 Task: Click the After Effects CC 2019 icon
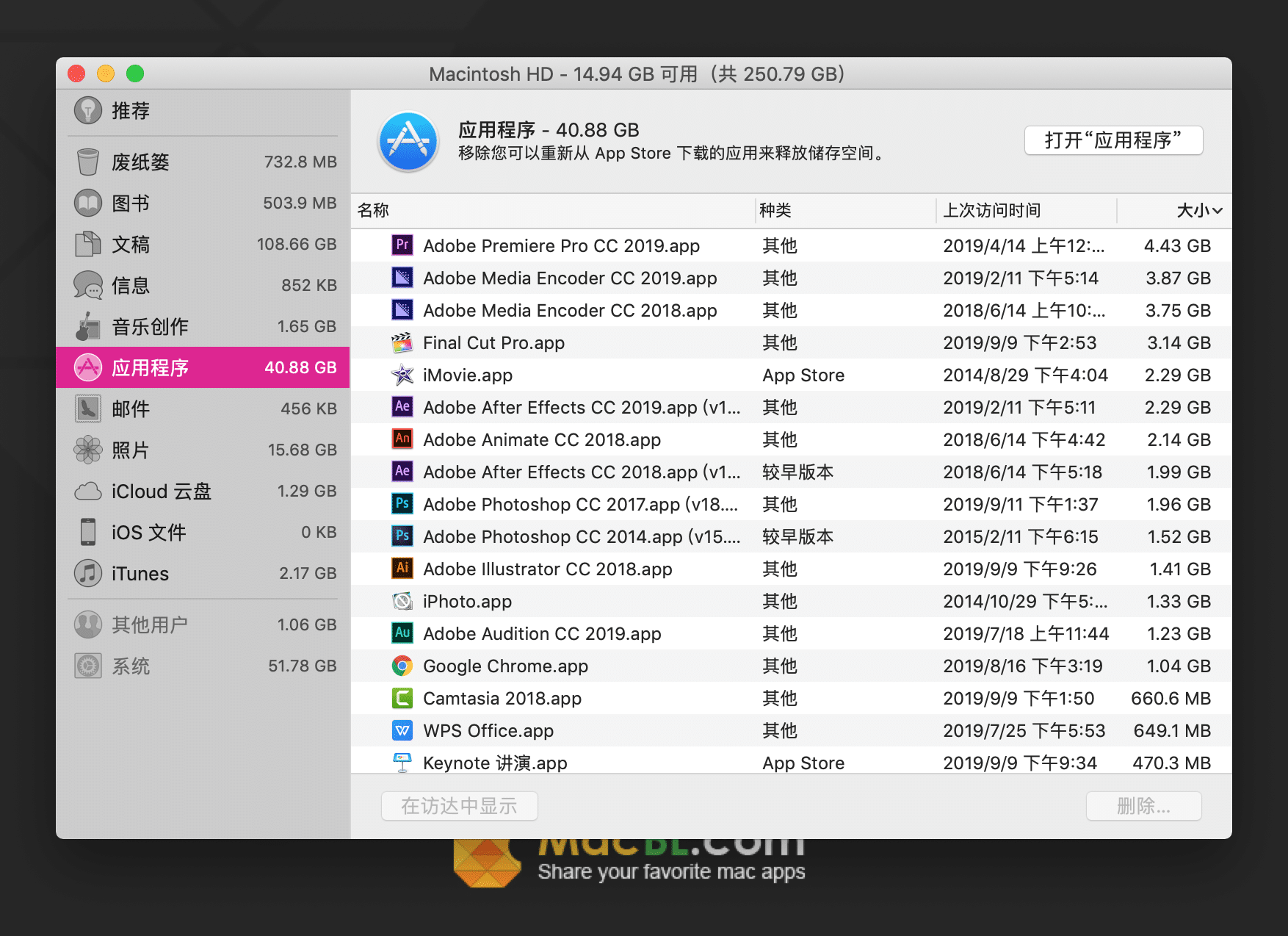point(402,407)
